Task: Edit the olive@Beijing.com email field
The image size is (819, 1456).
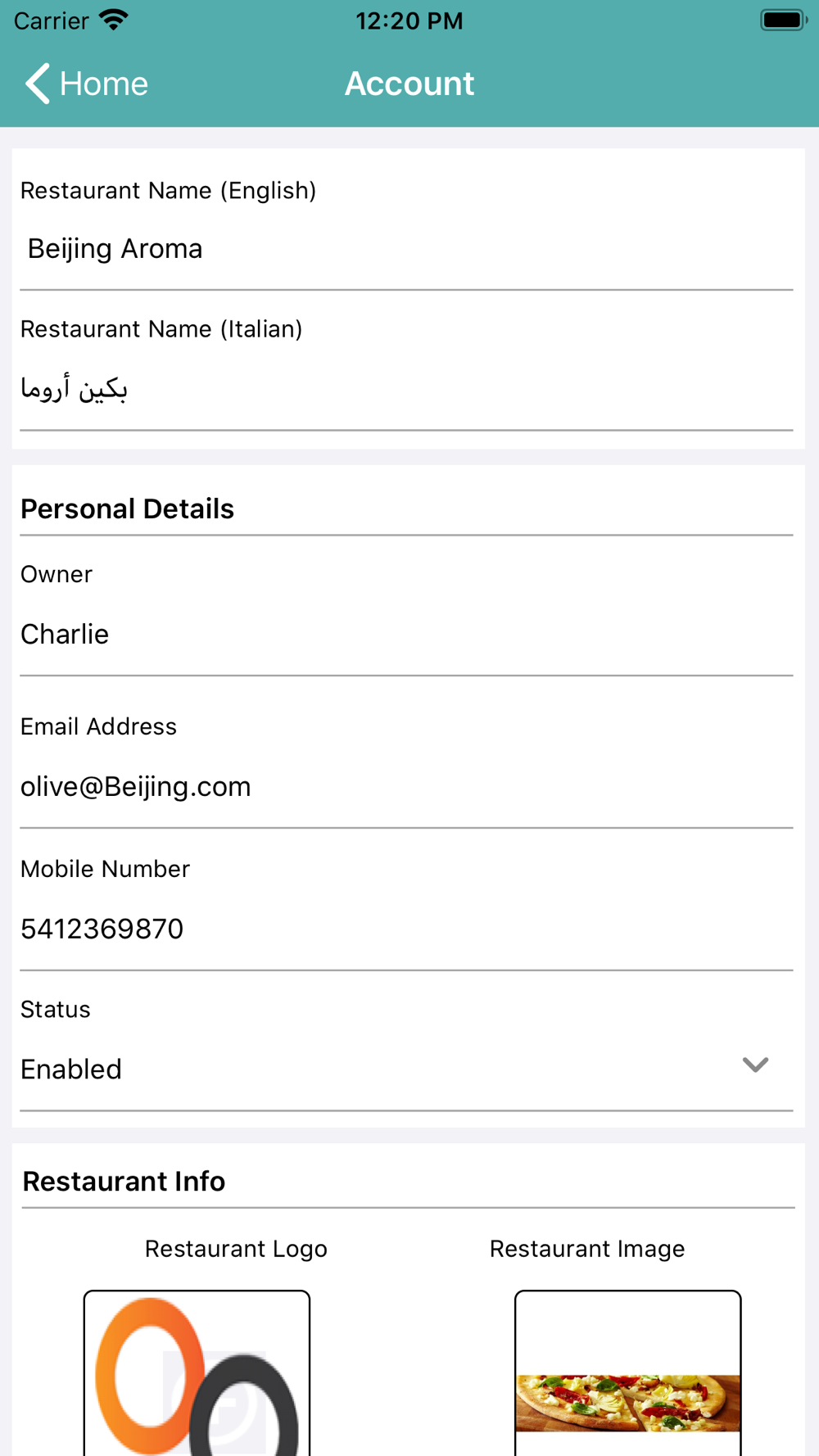Action: (406, 786)
